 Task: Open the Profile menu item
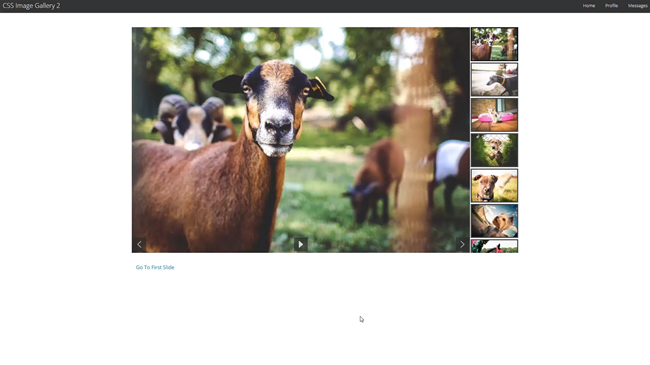pyautogui.click(x=611, y=6)
